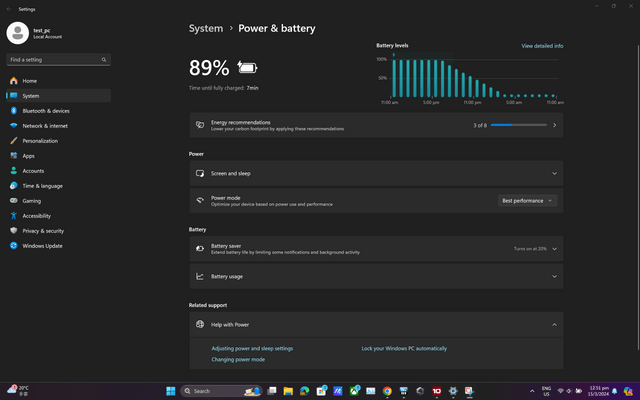Open Personalization settings

pos(58,141)
